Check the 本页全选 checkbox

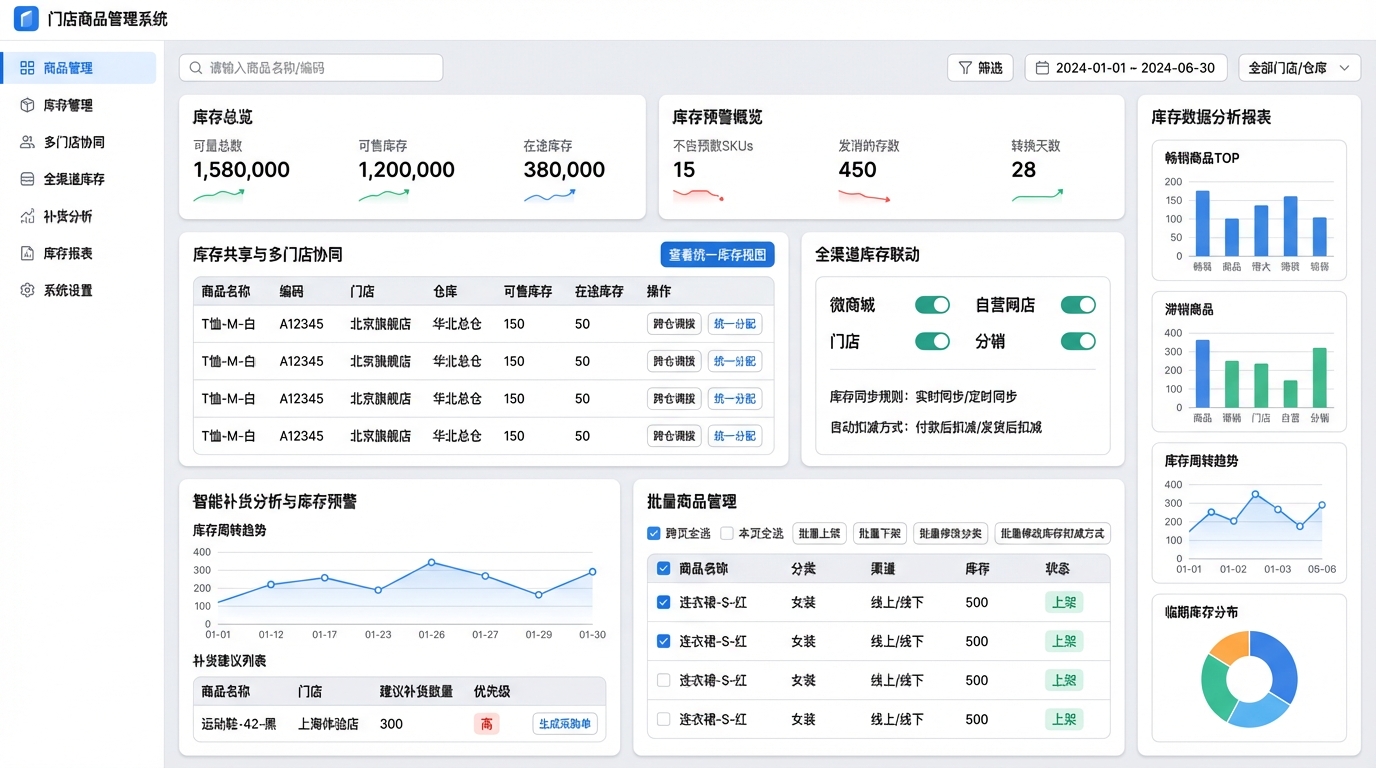(727, 534)
